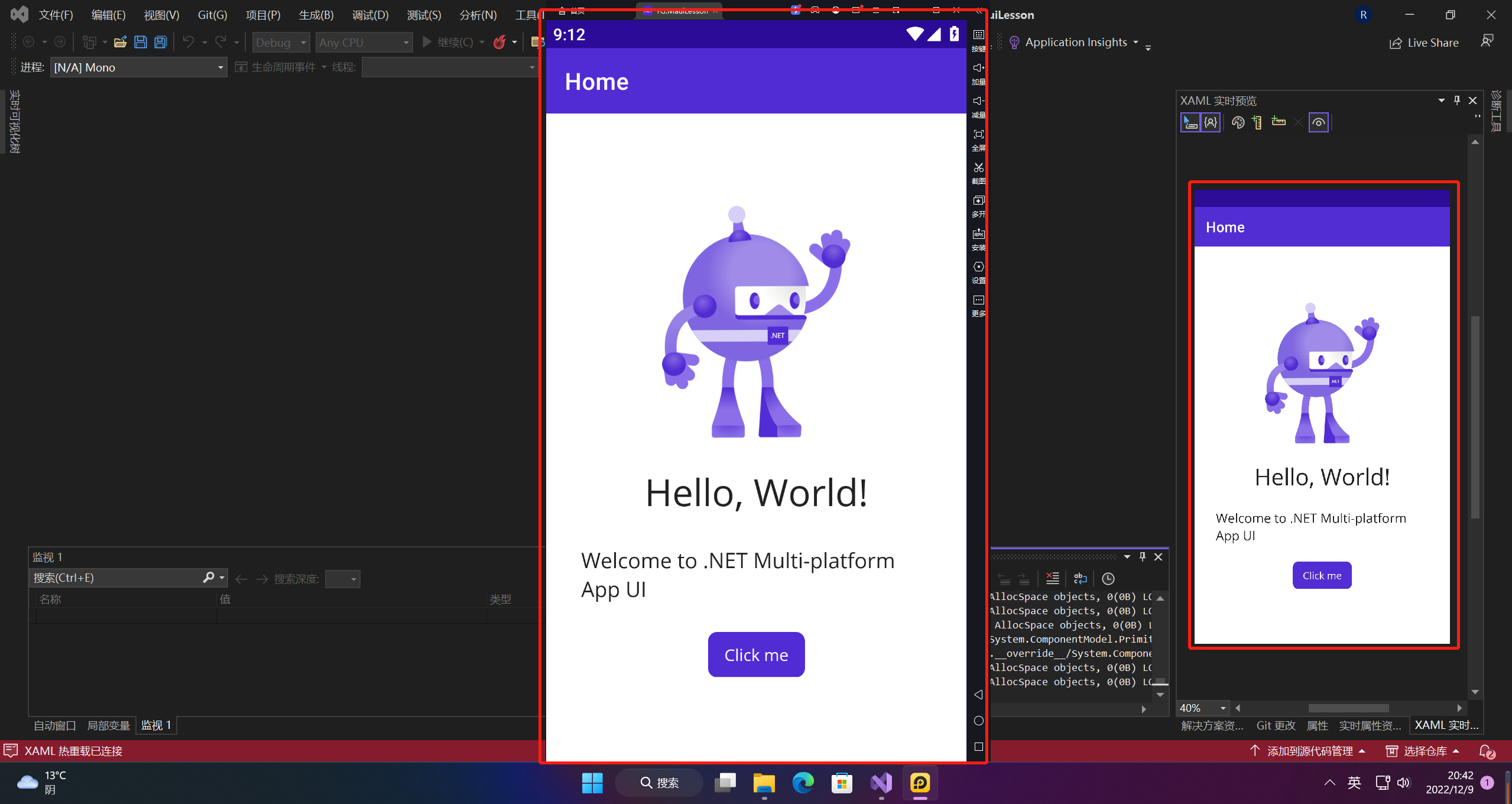
Task: Open File Explorer from the taskbar
Action: [x=764, y=783]
